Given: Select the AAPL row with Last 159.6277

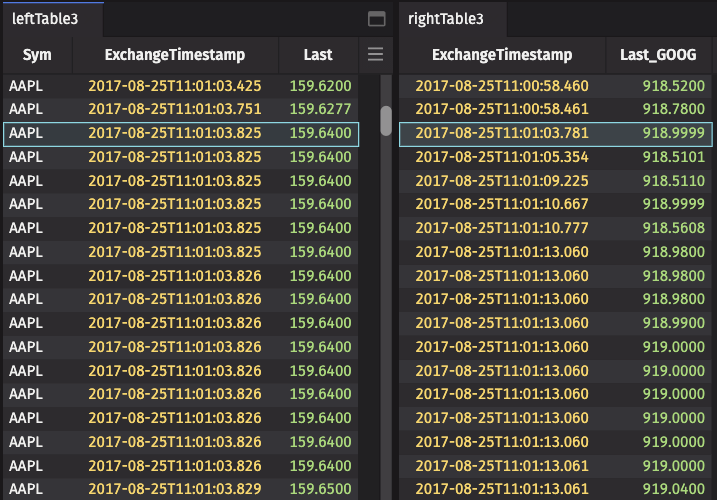Looking at the screenshot, I should click(181, 109).
